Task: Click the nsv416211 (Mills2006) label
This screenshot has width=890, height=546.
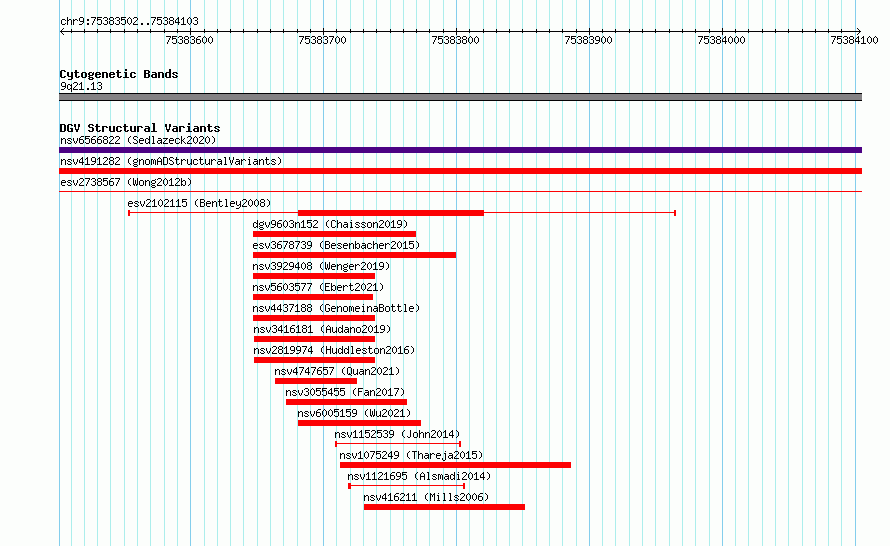Action: coord(426,497)
